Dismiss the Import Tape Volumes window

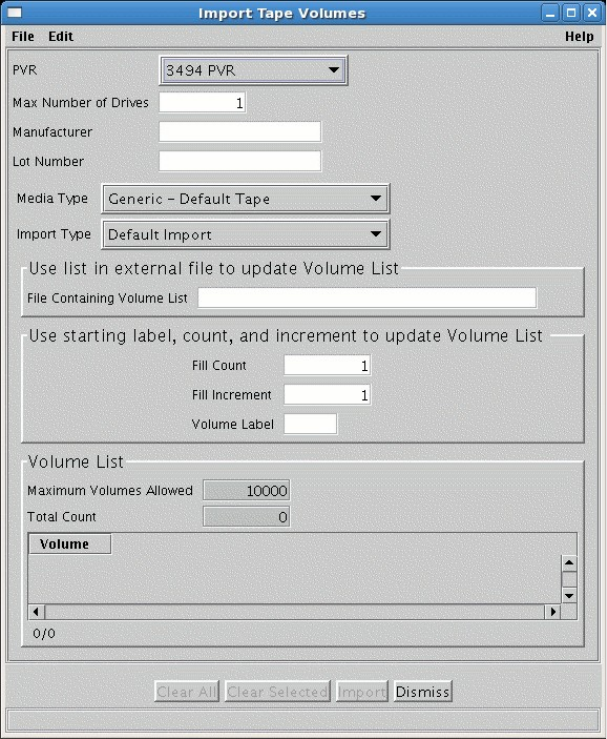coord(423,691)
